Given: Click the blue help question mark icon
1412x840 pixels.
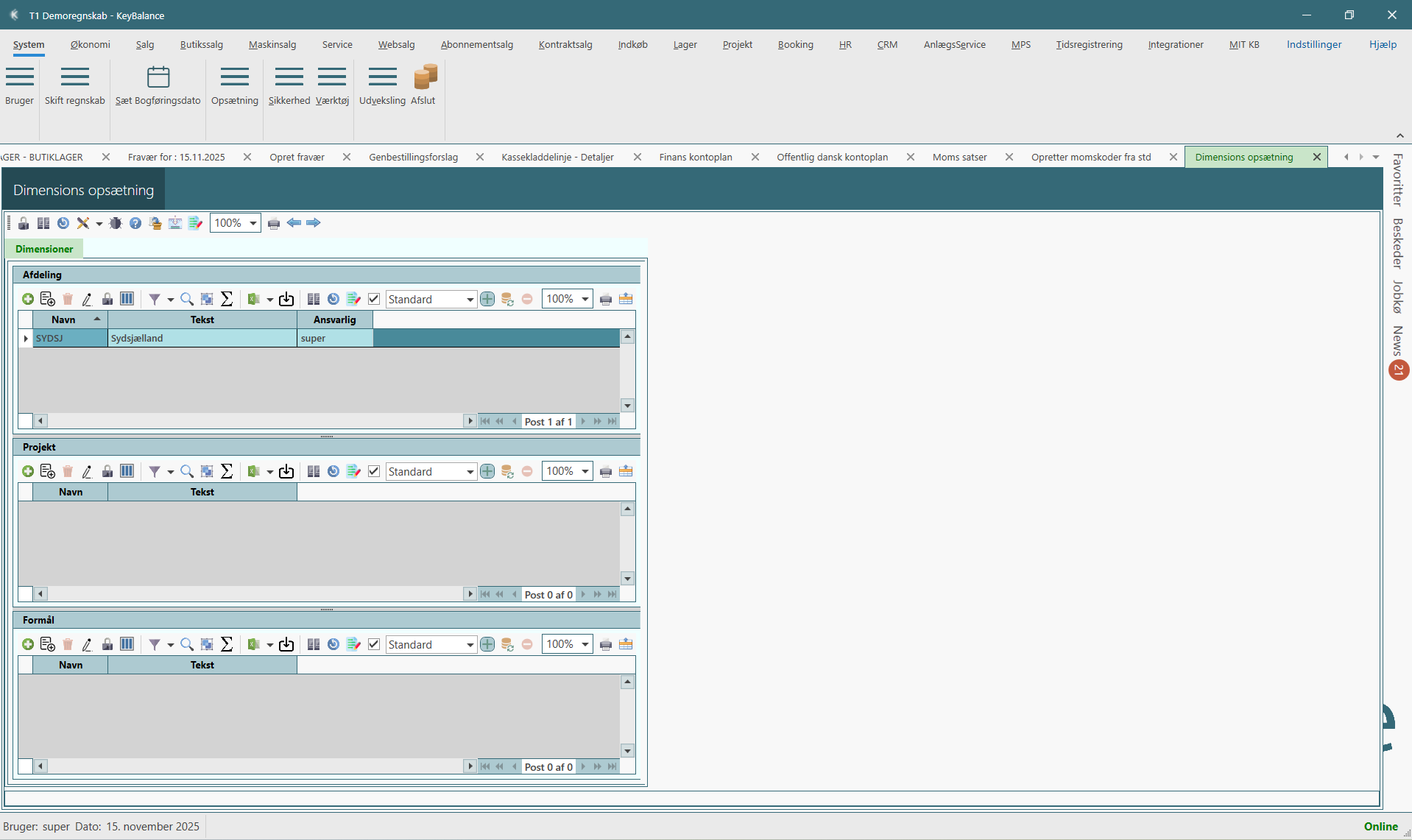Looking at the screenshot, I should coord(135,223).
